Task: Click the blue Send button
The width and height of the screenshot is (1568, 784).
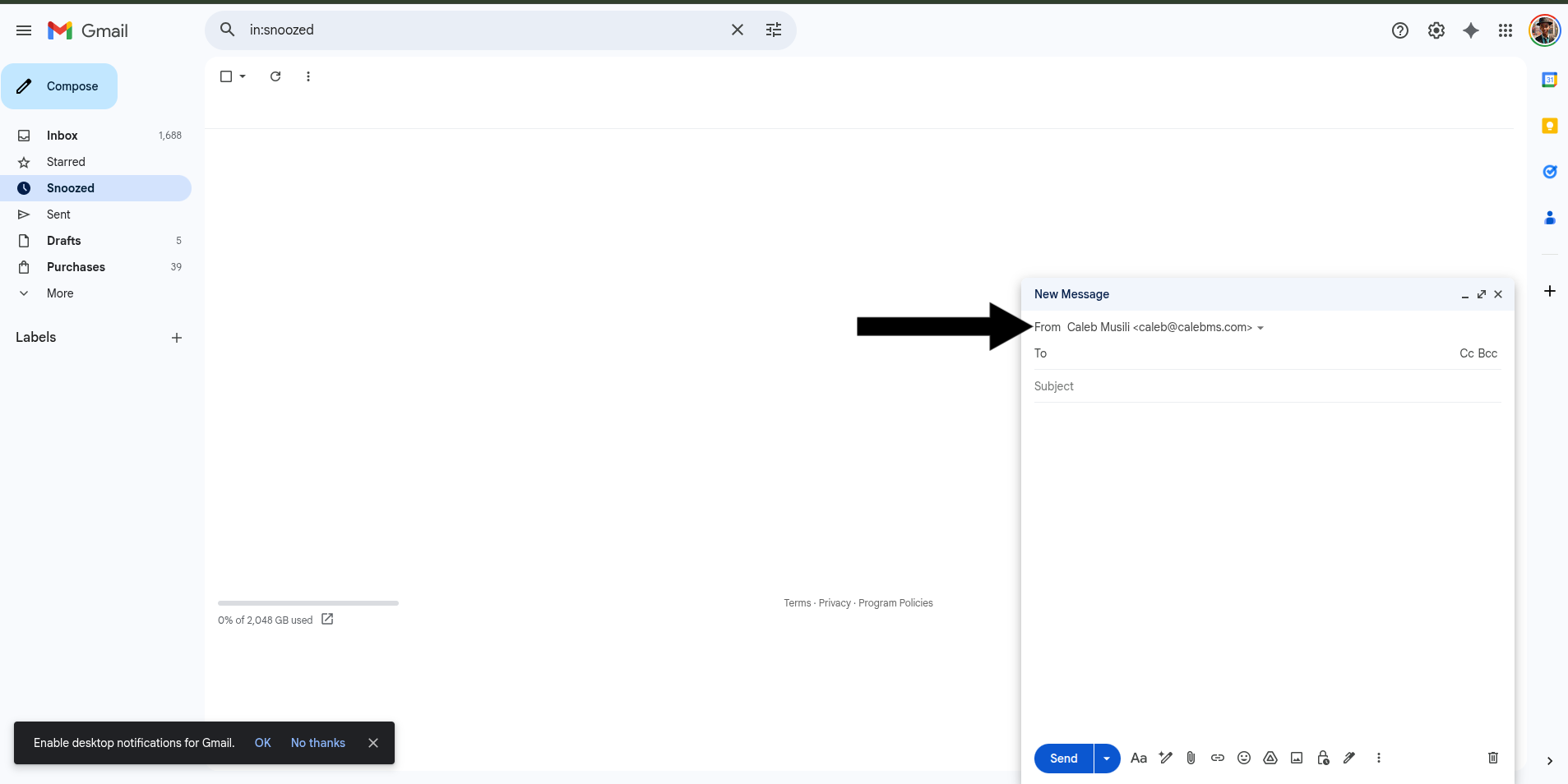Action: click(1063, 758)
